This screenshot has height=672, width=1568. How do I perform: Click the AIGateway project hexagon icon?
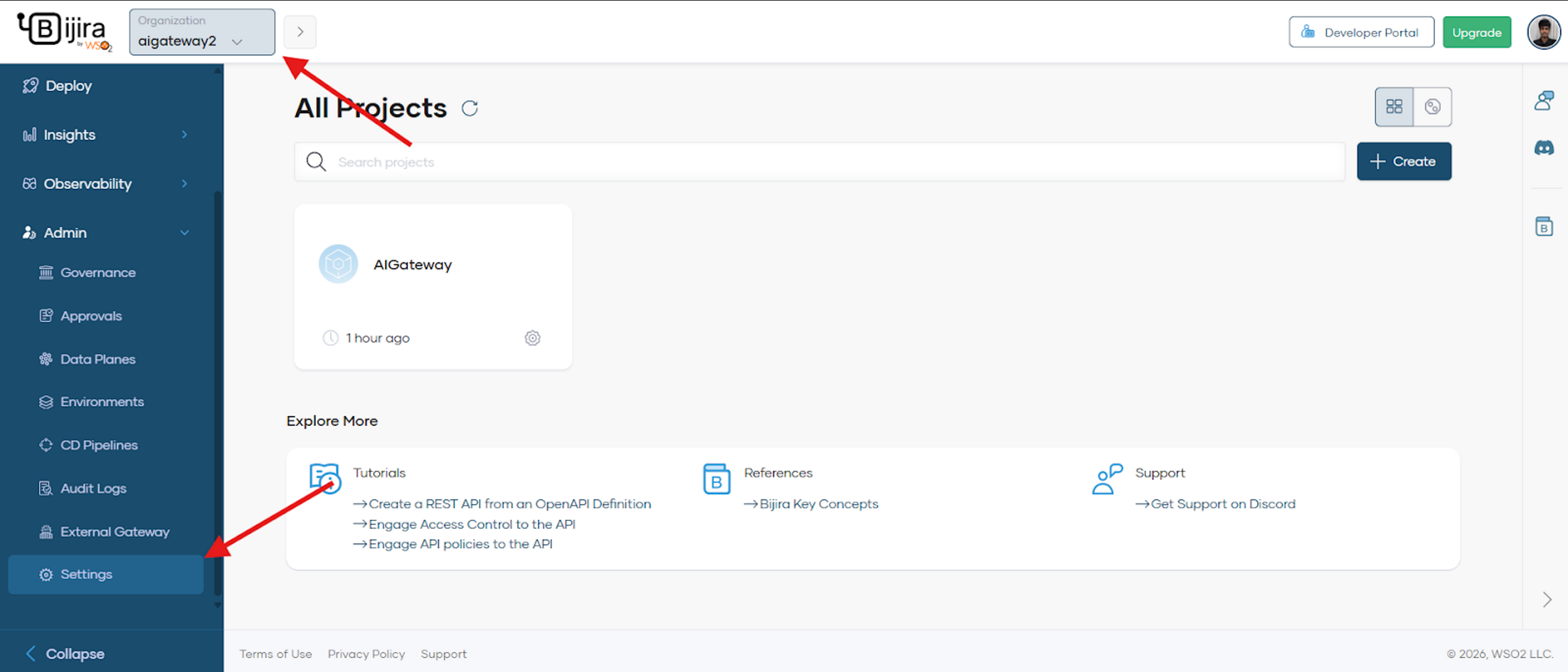(x=338, y=264)
